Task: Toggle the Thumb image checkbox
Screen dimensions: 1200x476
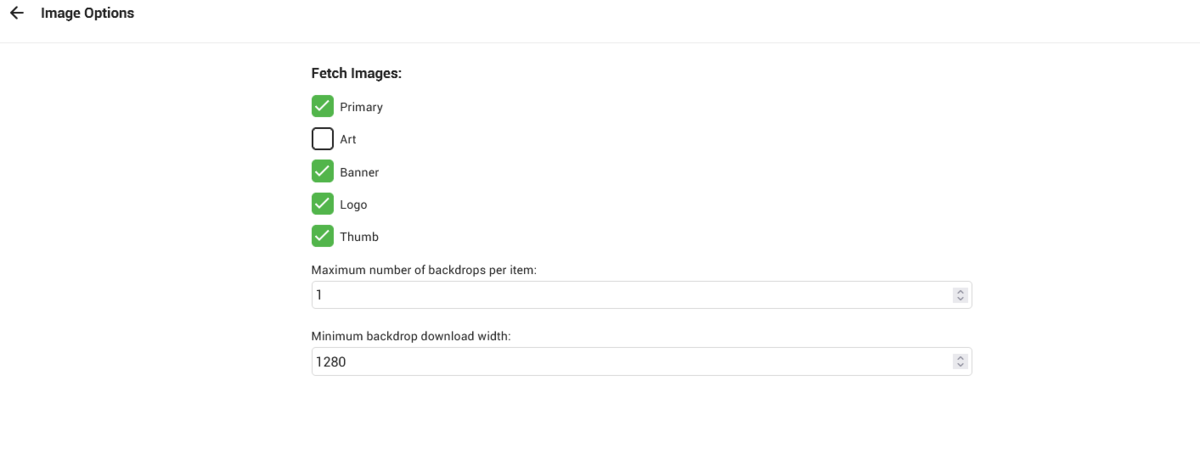Action: 322,237
